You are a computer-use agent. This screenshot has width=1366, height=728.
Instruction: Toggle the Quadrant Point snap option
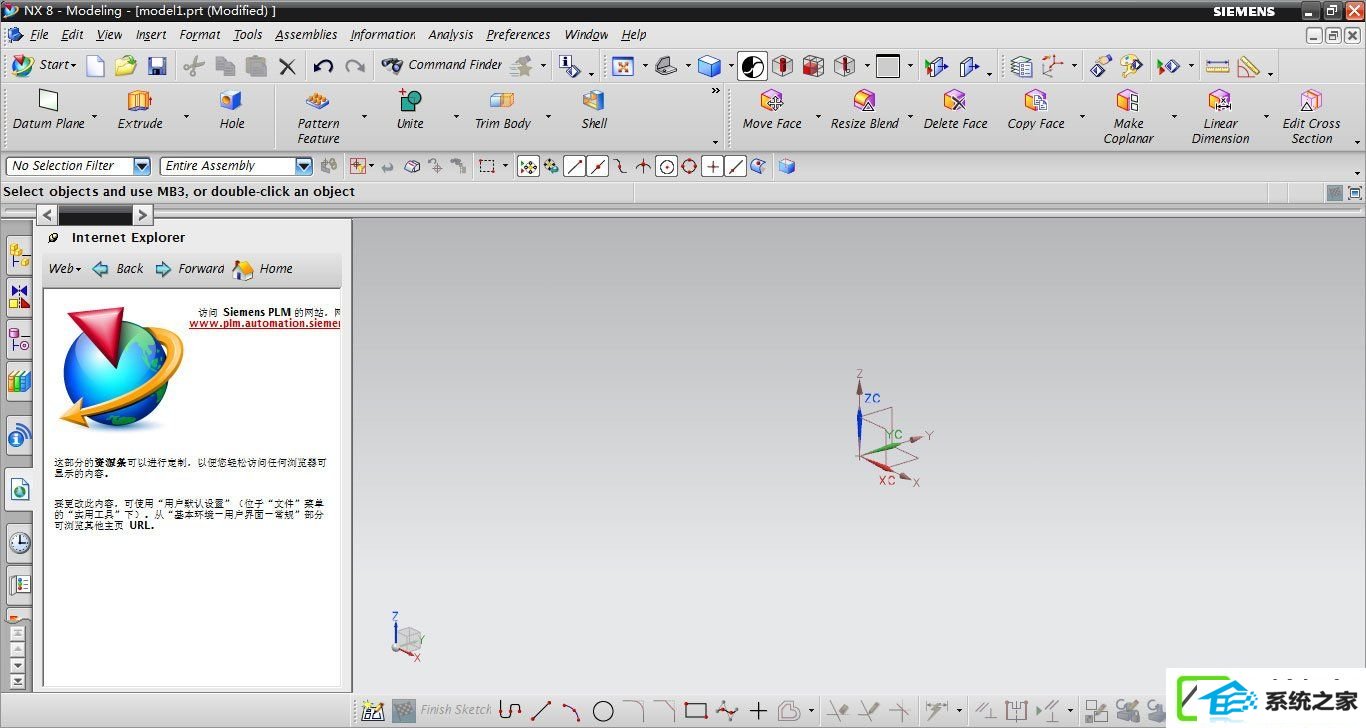(x=689, y=166)
